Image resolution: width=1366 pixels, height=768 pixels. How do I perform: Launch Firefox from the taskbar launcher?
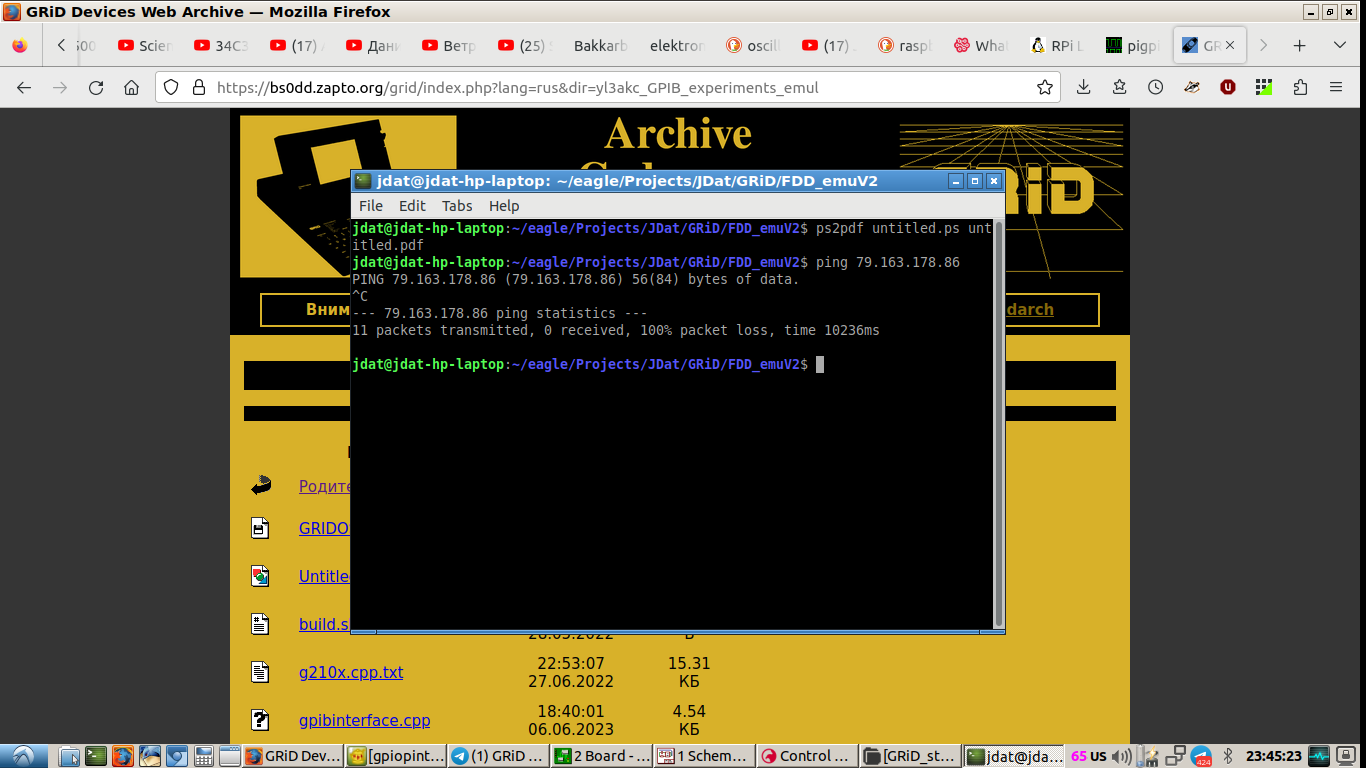(122, 756)
